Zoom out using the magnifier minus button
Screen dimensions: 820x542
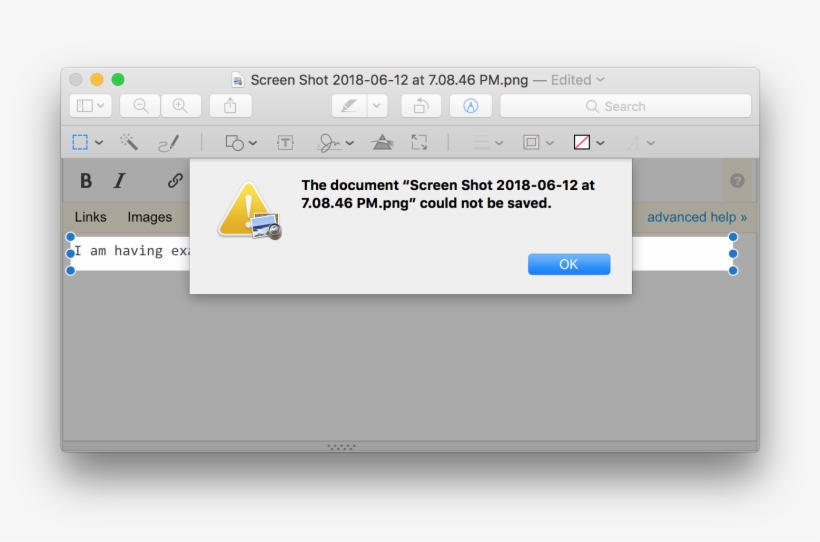[140, 106]
